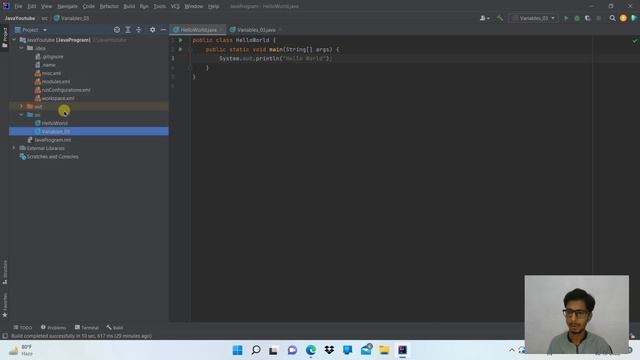This screenshot has width=640, height=360.
Task: Toggle the Project sidebar stripe button
Action: (x=5, y=38)
